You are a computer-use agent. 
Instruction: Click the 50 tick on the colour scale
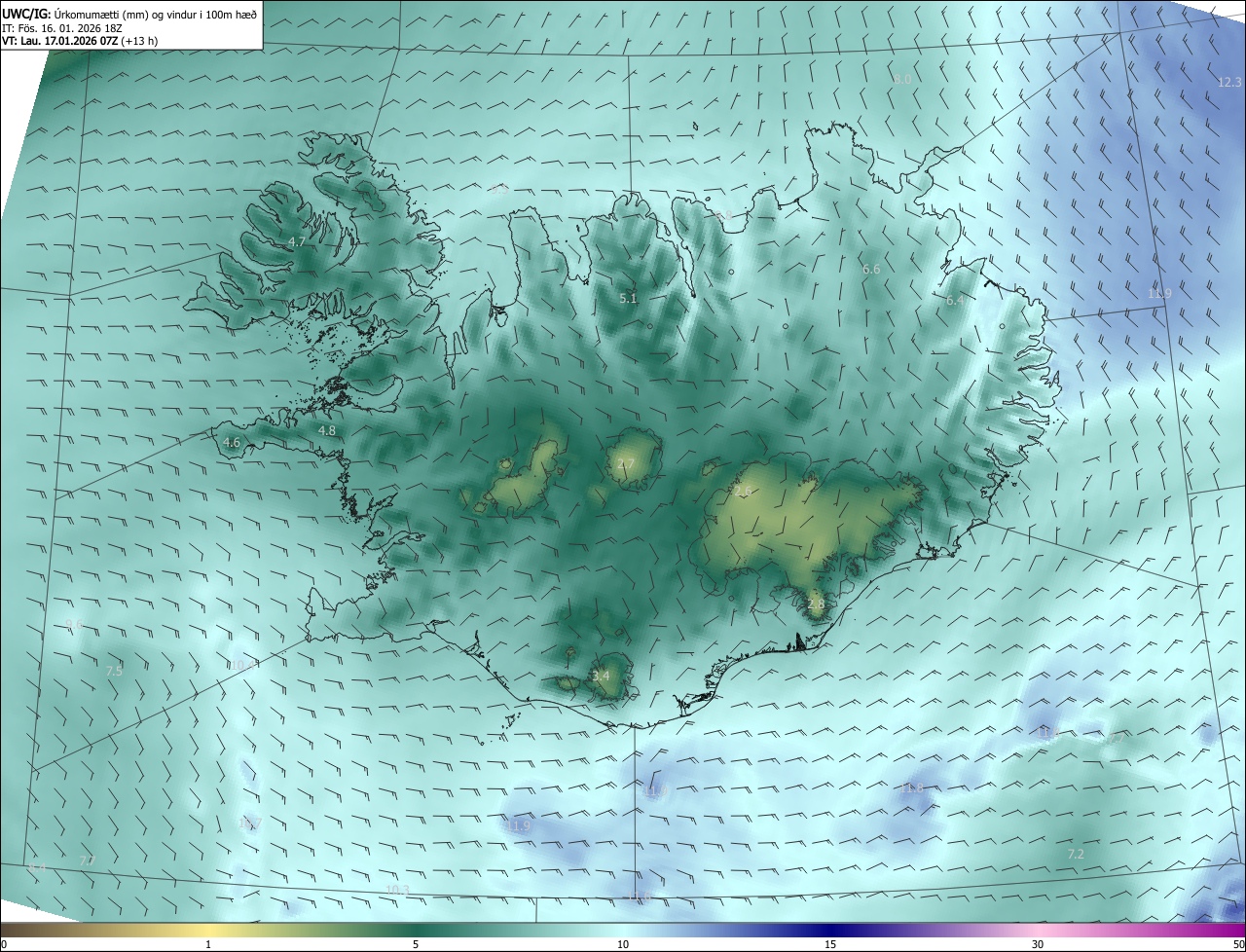click(x=1238, y=945)
